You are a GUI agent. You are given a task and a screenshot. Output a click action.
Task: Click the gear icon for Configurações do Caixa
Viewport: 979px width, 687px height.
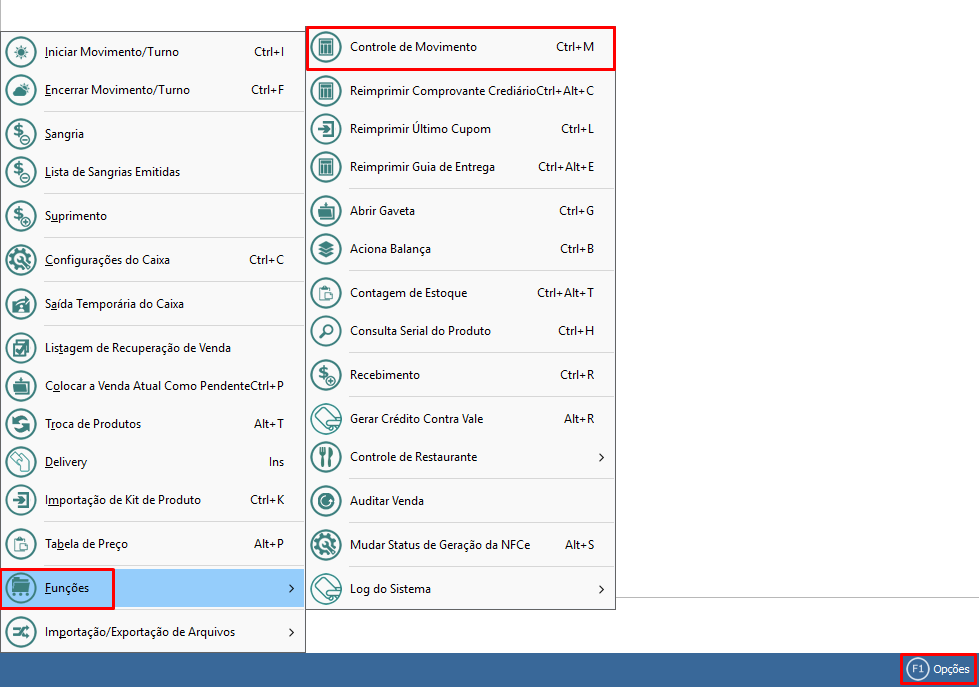(21, 260)
